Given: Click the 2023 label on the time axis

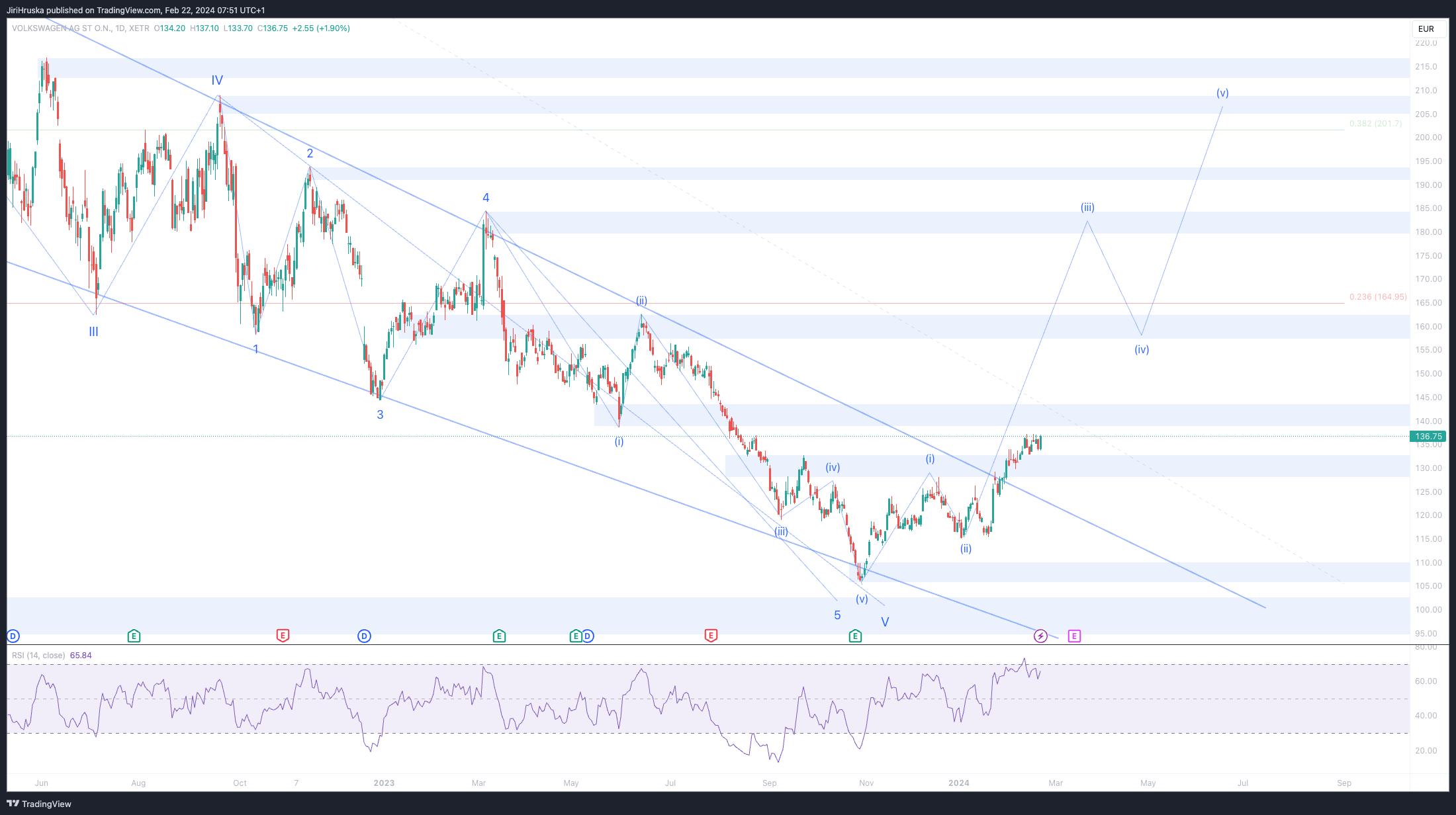Looking at the screenshot, I should click(384, 783).
